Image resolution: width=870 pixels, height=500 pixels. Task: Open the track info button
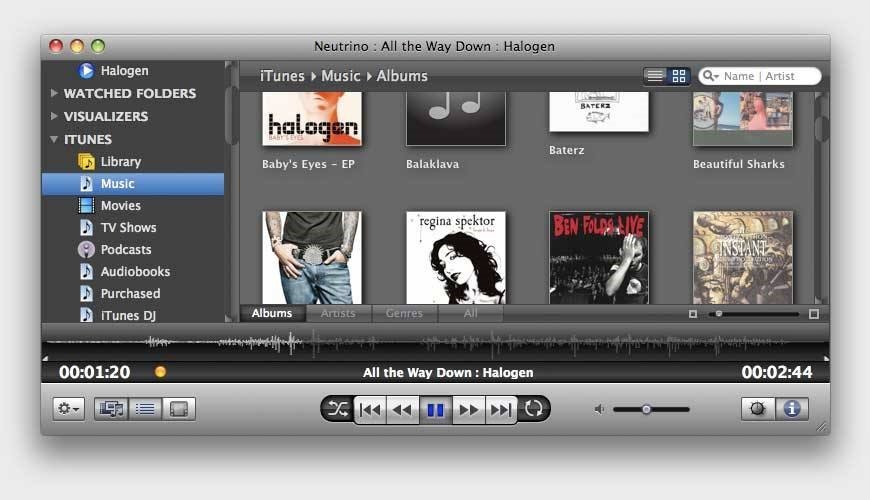[x=792, y=409]
